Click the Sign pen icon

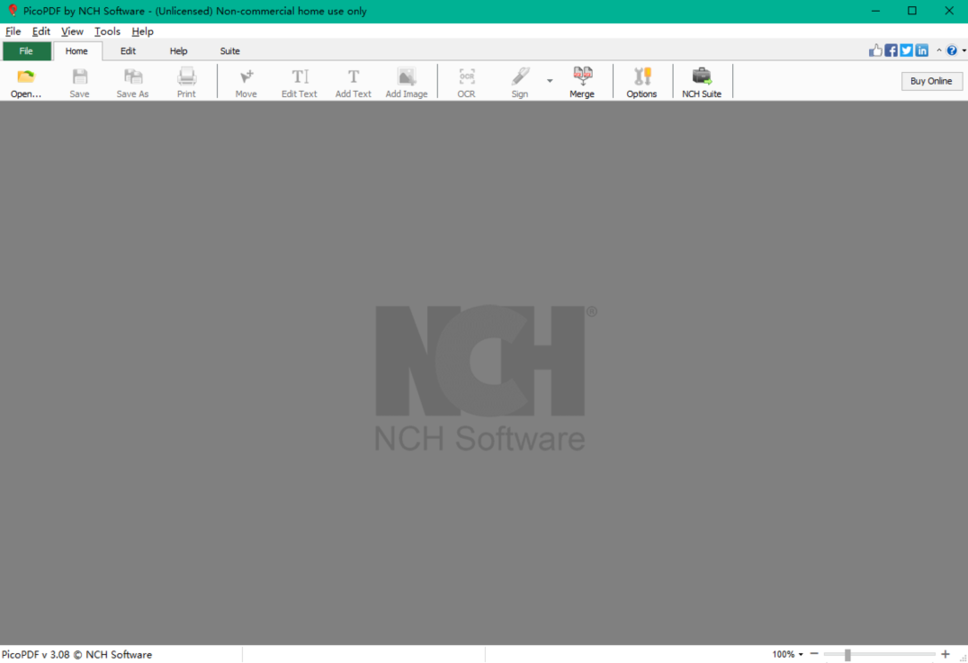click(x=520, y=77)
